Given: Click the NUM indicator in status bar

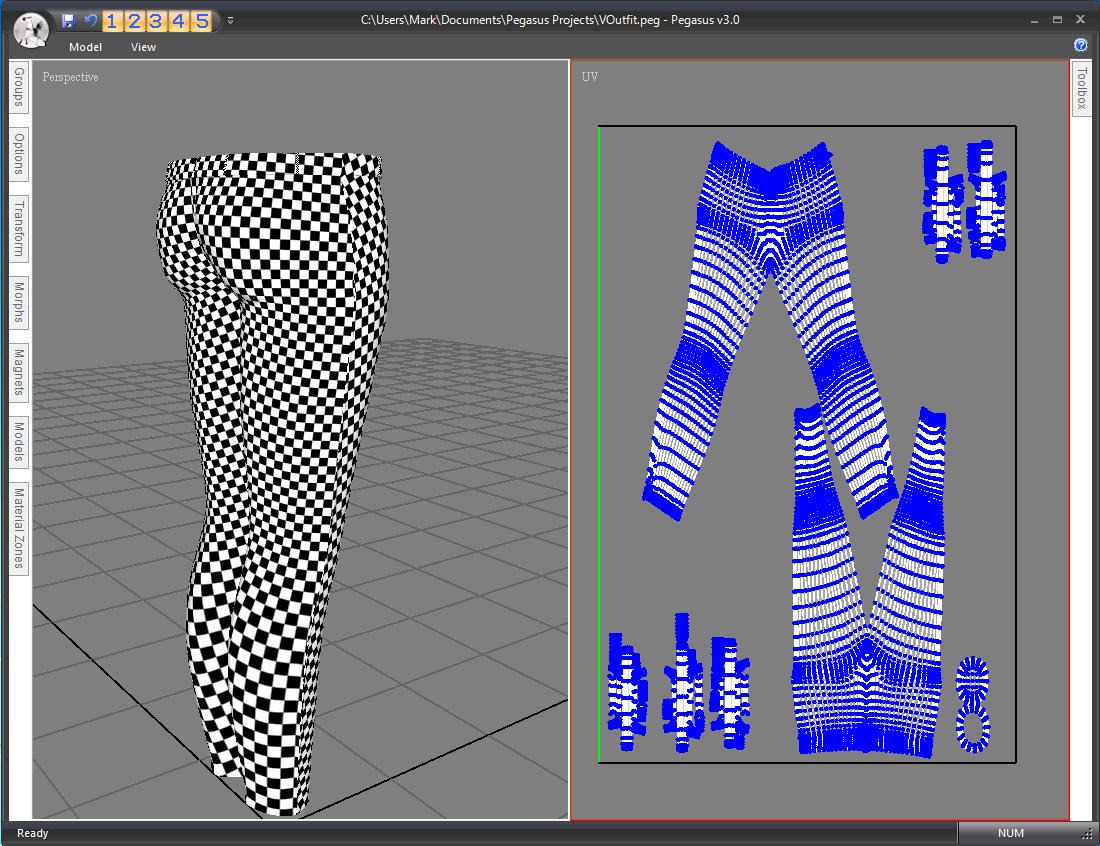Looking at the screenshot, I should 1011,833.
